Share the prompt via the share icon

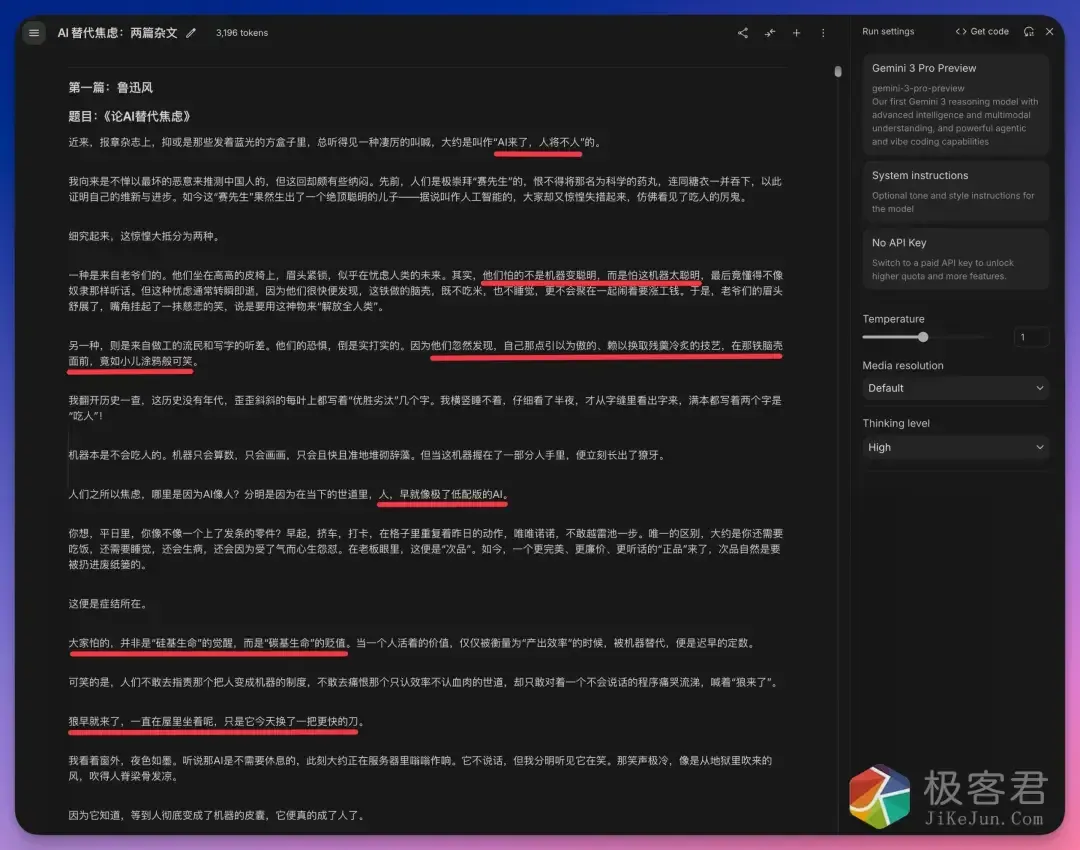742,32
